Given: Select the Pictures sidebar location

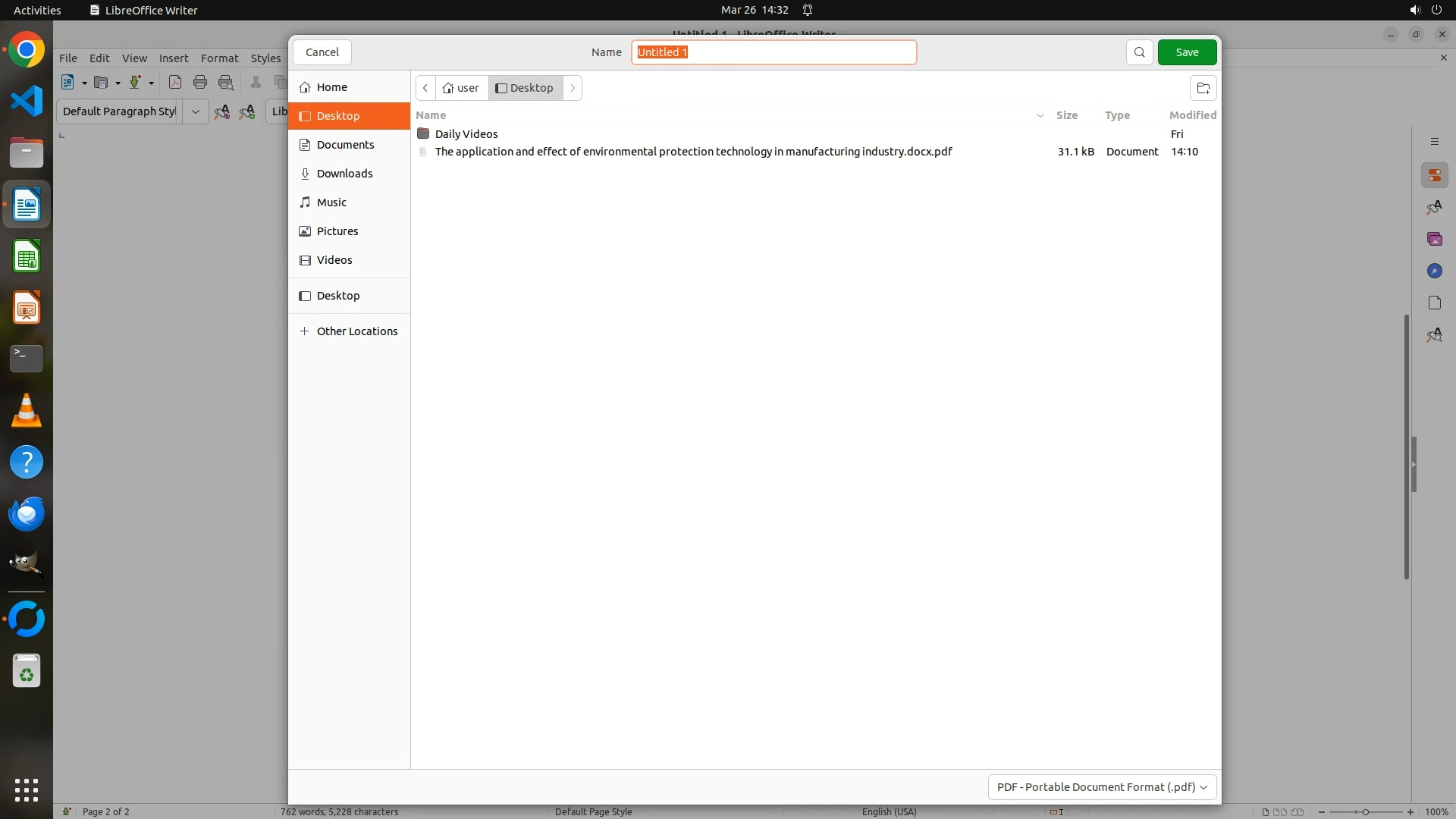Looking at the screenshot, I should [337, 231].
